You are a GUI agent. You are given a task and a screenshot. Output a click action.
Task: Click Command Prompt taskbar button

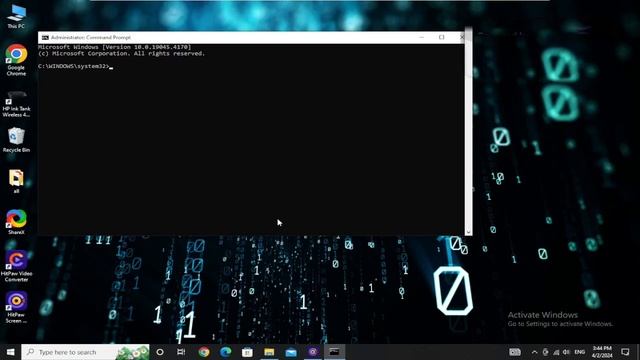tap(335, 352)
